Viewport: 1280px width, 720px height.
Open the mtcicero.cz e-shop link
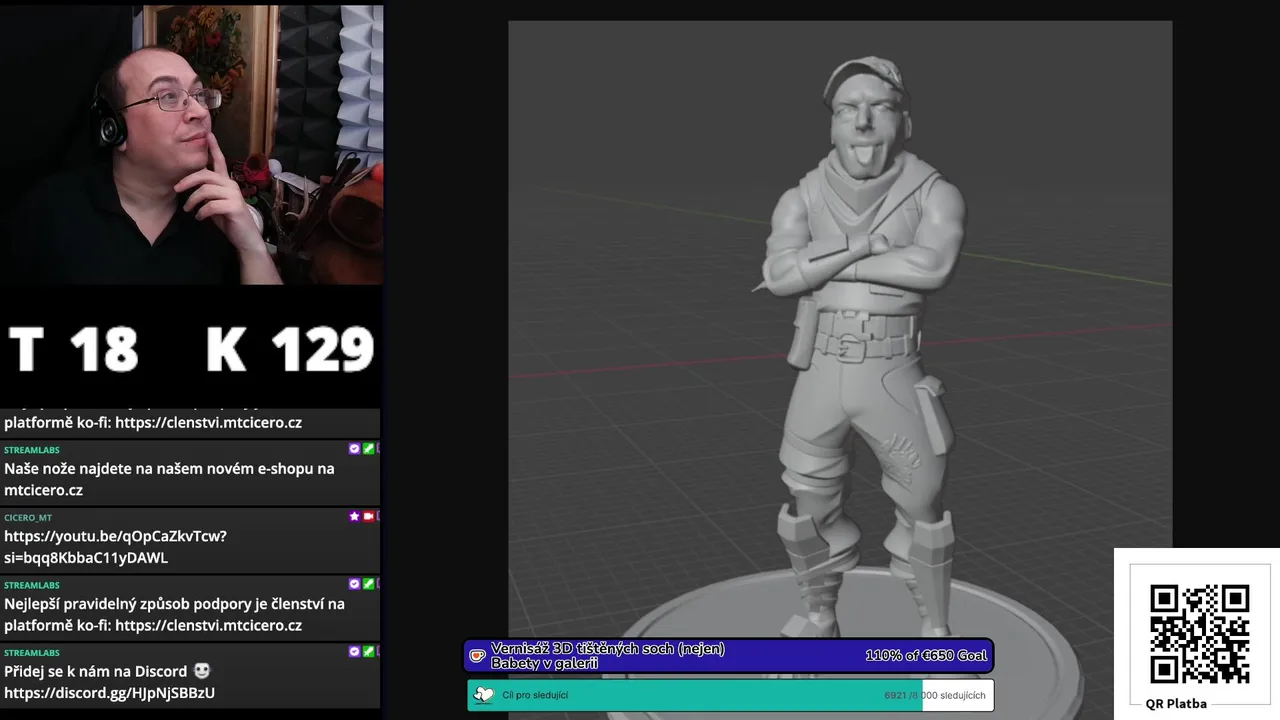[43, 490]
